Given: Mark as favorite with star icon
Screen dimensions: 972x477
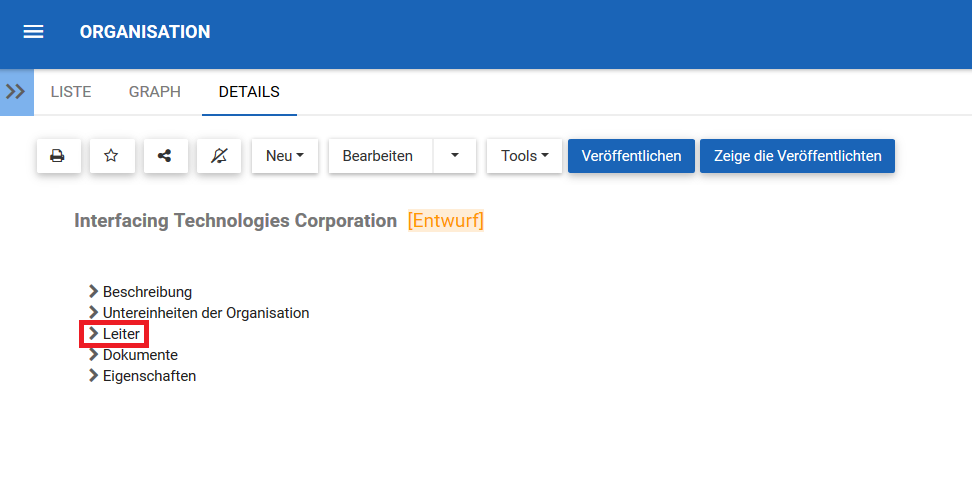Looking at the screenshot, I should pos(112,156).
